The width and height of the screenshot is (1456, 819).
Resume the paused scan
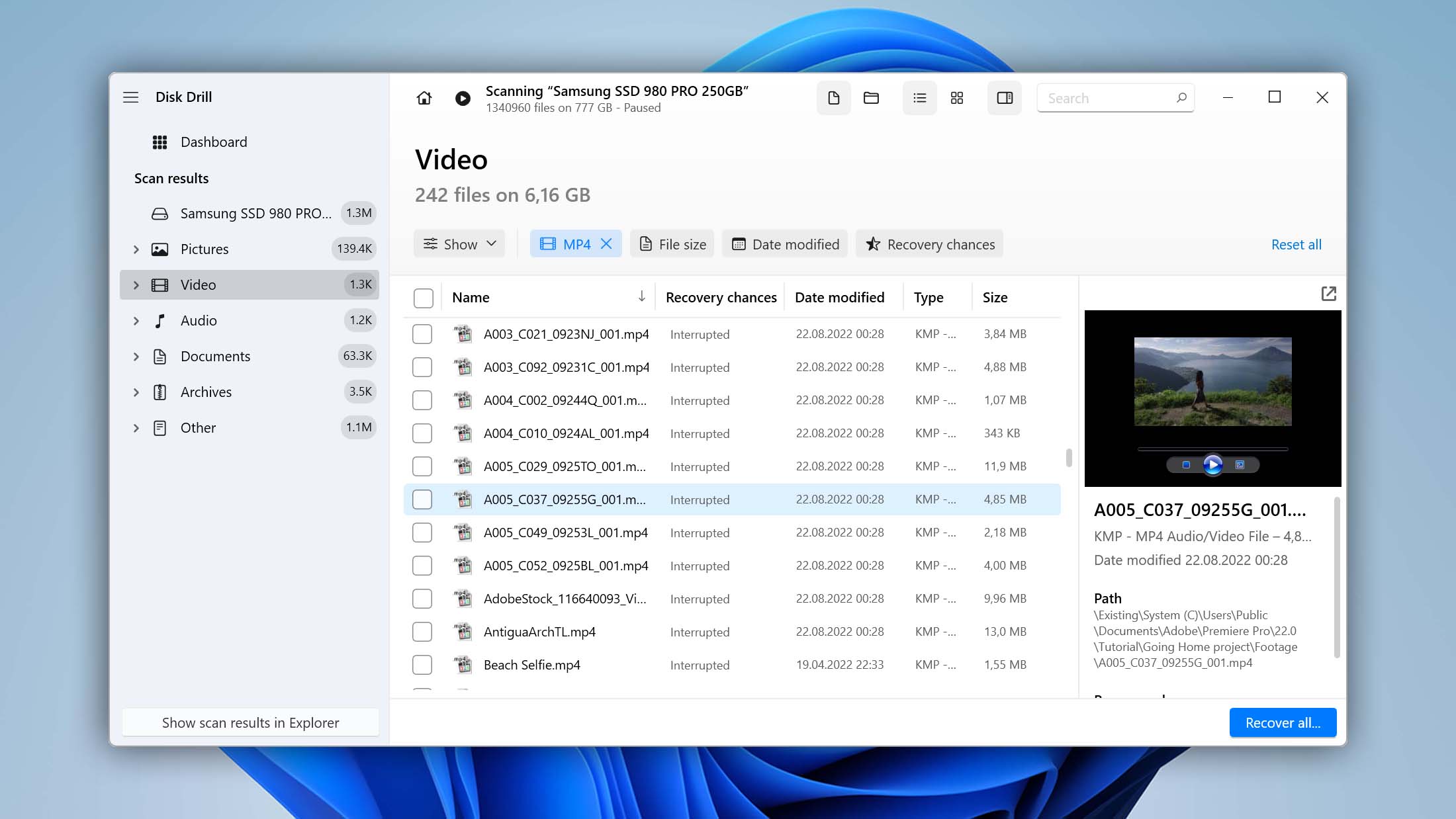click(463, 98)
